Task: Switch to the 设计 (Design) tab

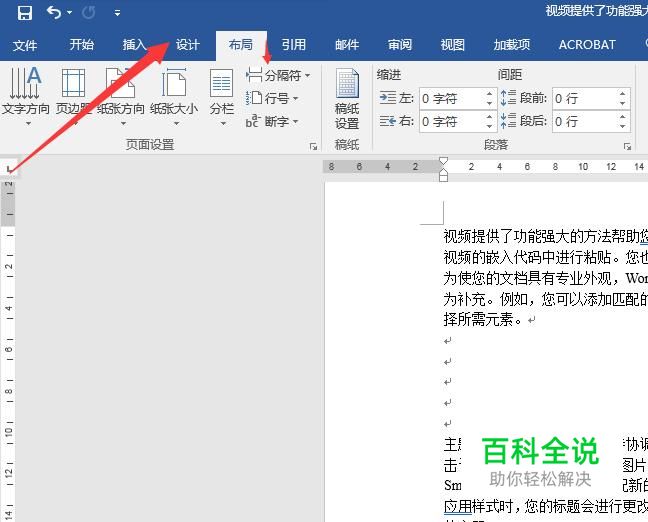Action: (x=188, y=45)
